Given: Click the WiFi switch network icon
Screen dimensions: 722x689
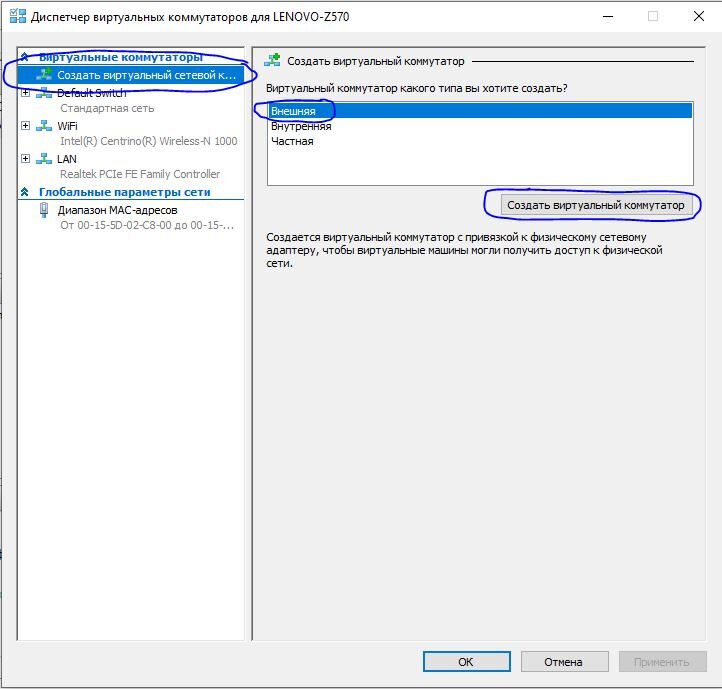Looking at the screenshot, I should (x=44, y=126).
